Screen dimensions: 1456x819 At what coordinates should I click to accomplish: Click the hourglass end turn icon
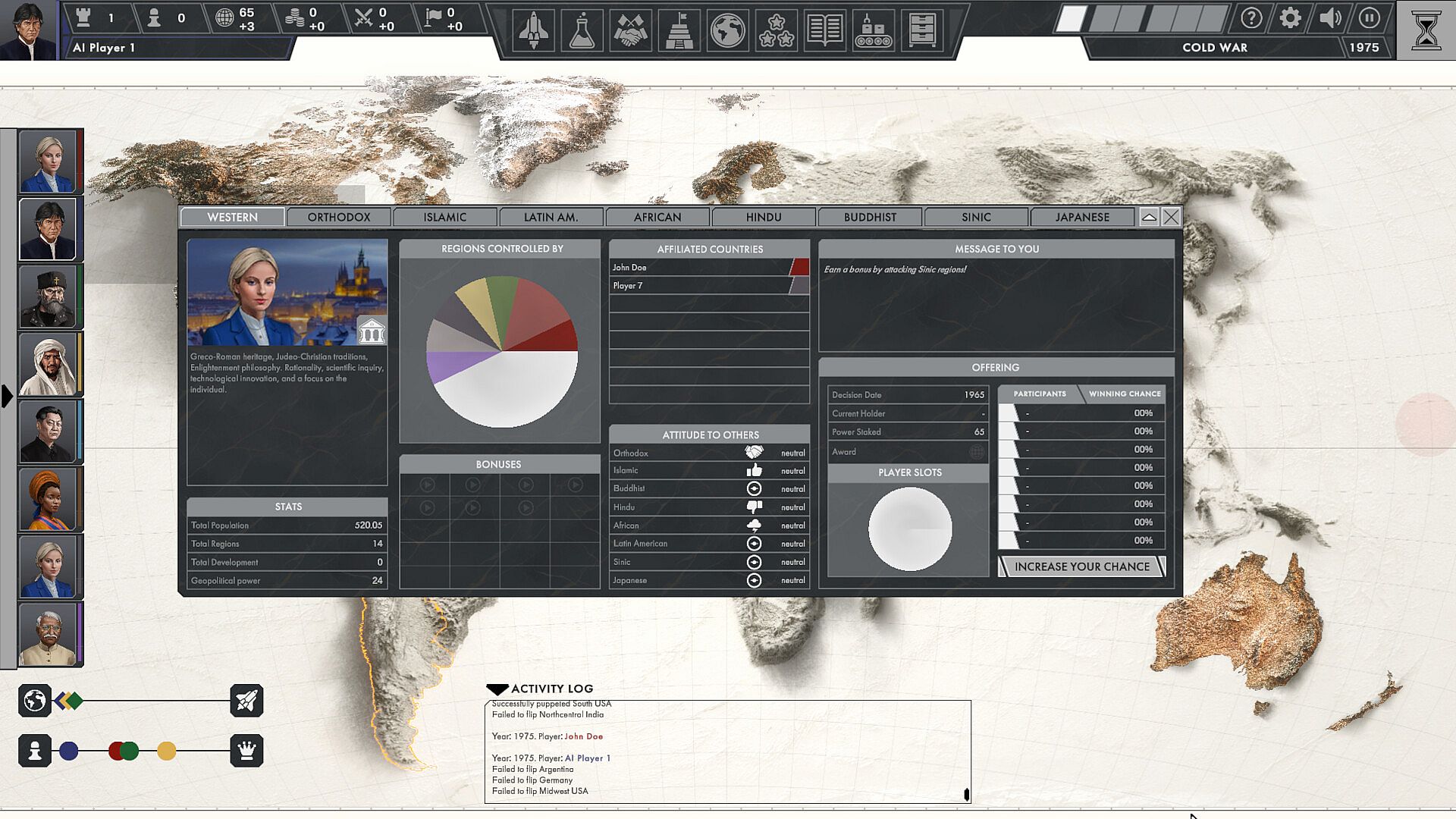click(x=1426, y=30)
